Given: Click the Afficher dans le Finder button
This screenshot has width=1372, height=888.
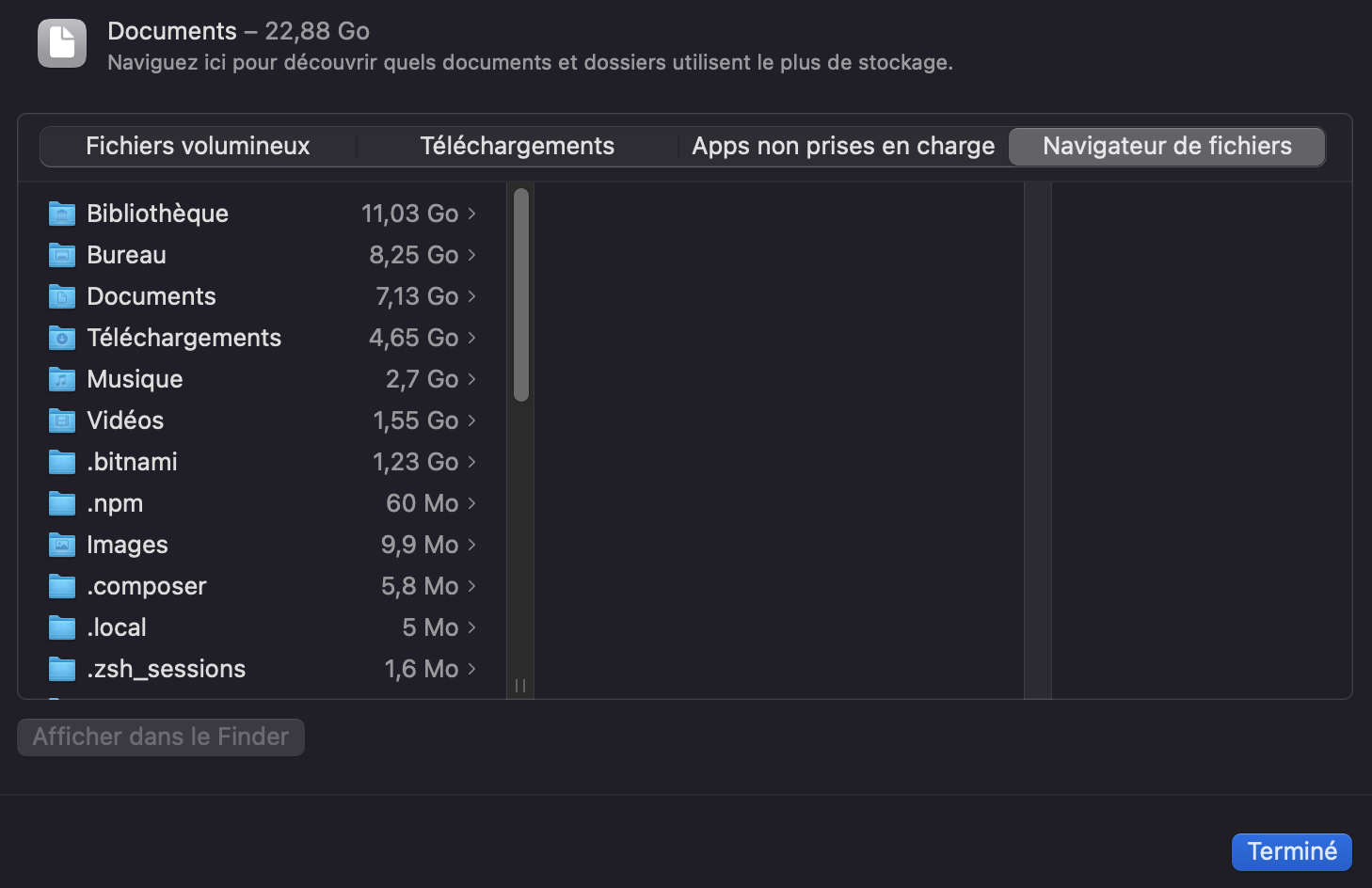Looking at the screenshot, I should tap(160, 737).
